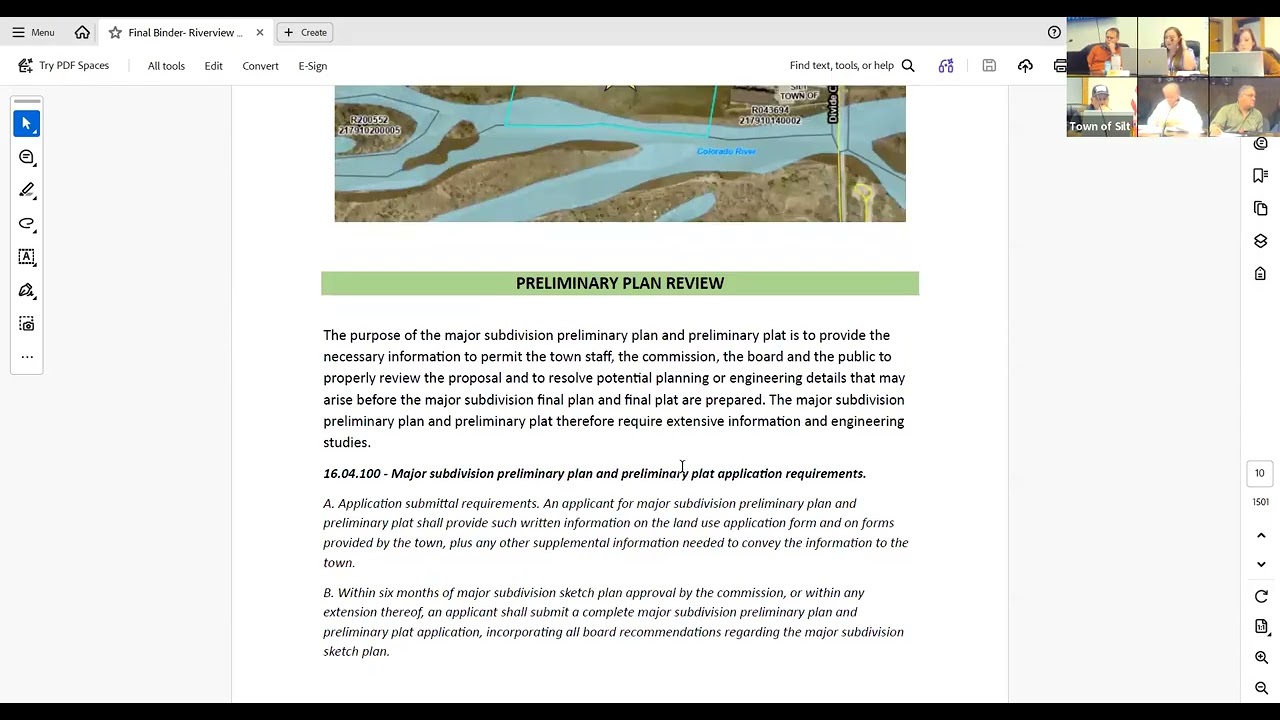Select the add comment tool
The height and width of the screenshot is (720, 1280).
click(27, 157)
